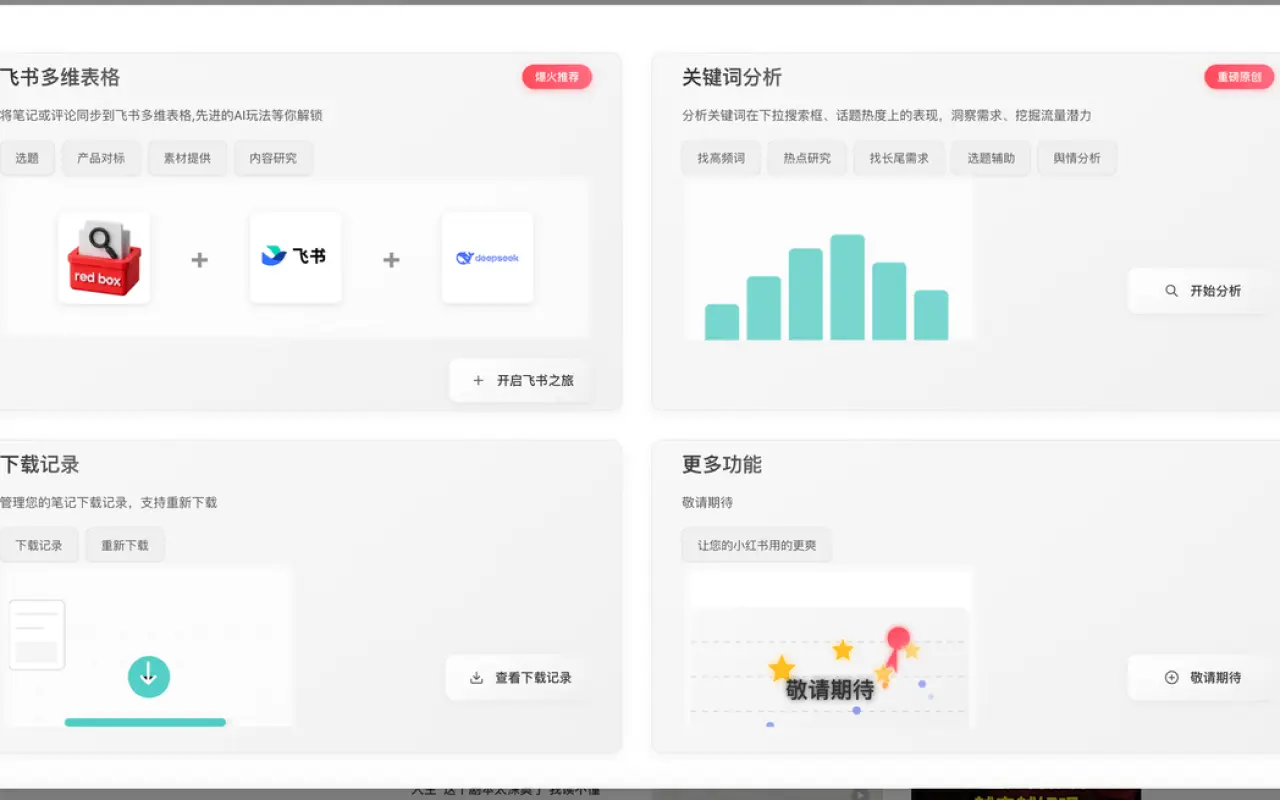Select the 飞书 (Feishu) logo icon
Viewport: 1280px width, 800px height.
pos(295,257)
